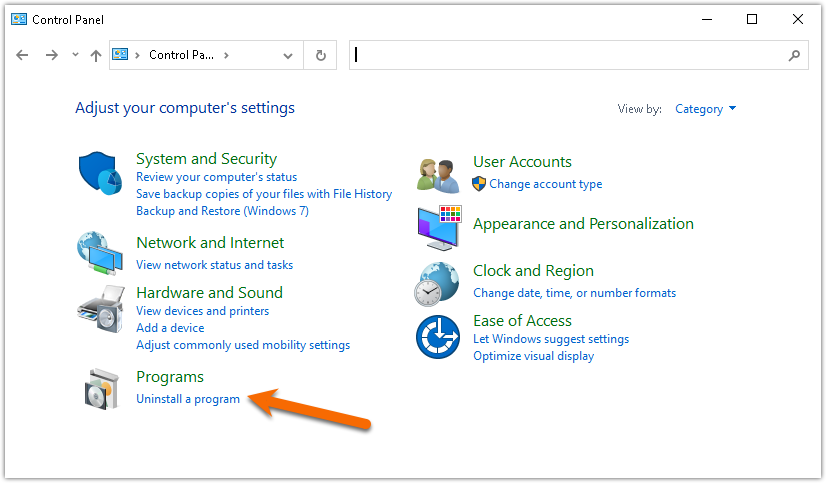Click Change account type link

pos(546,184)
